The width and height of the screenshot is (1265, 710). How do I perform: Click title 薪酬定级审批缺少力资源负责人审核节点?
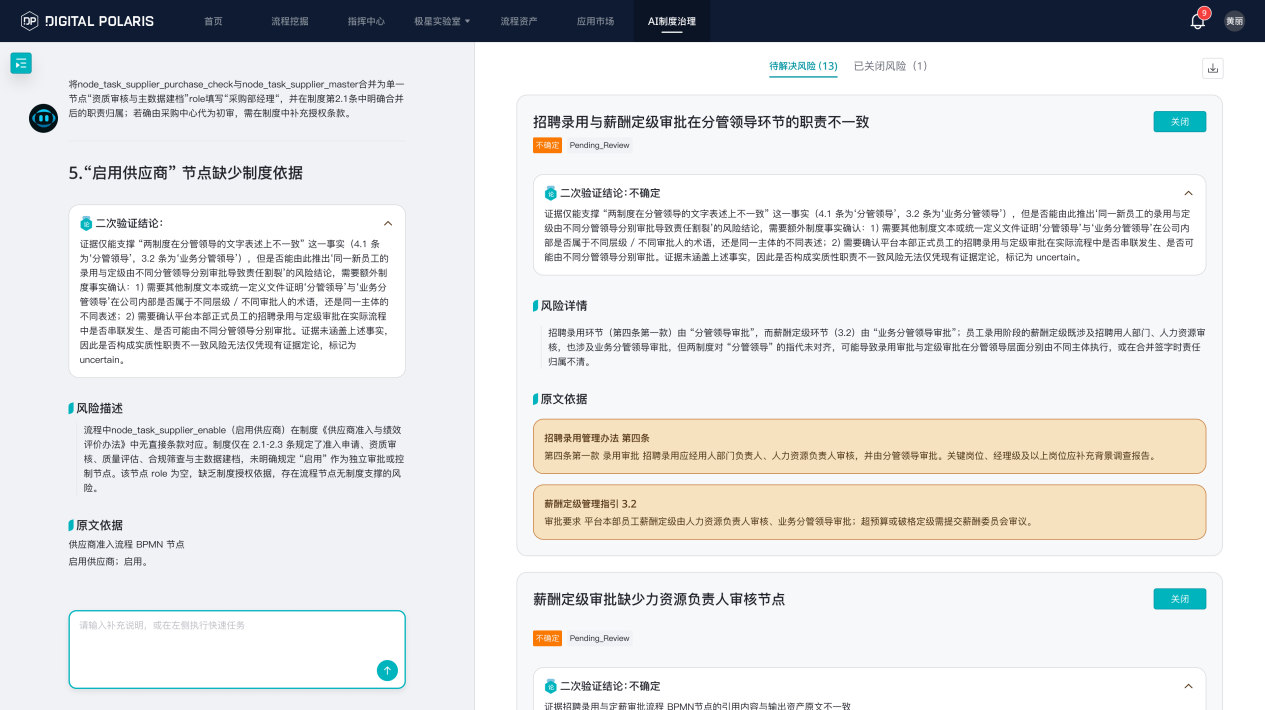point(659,599)
